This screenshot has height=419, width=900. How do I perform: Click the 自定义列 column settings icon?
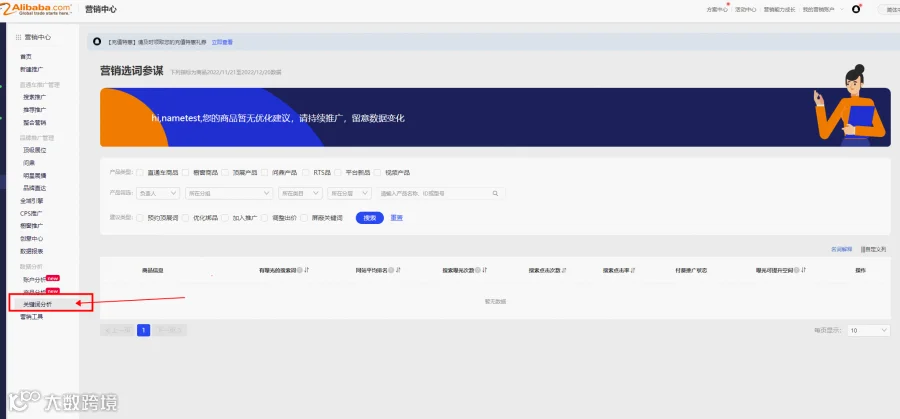[863, 250]
